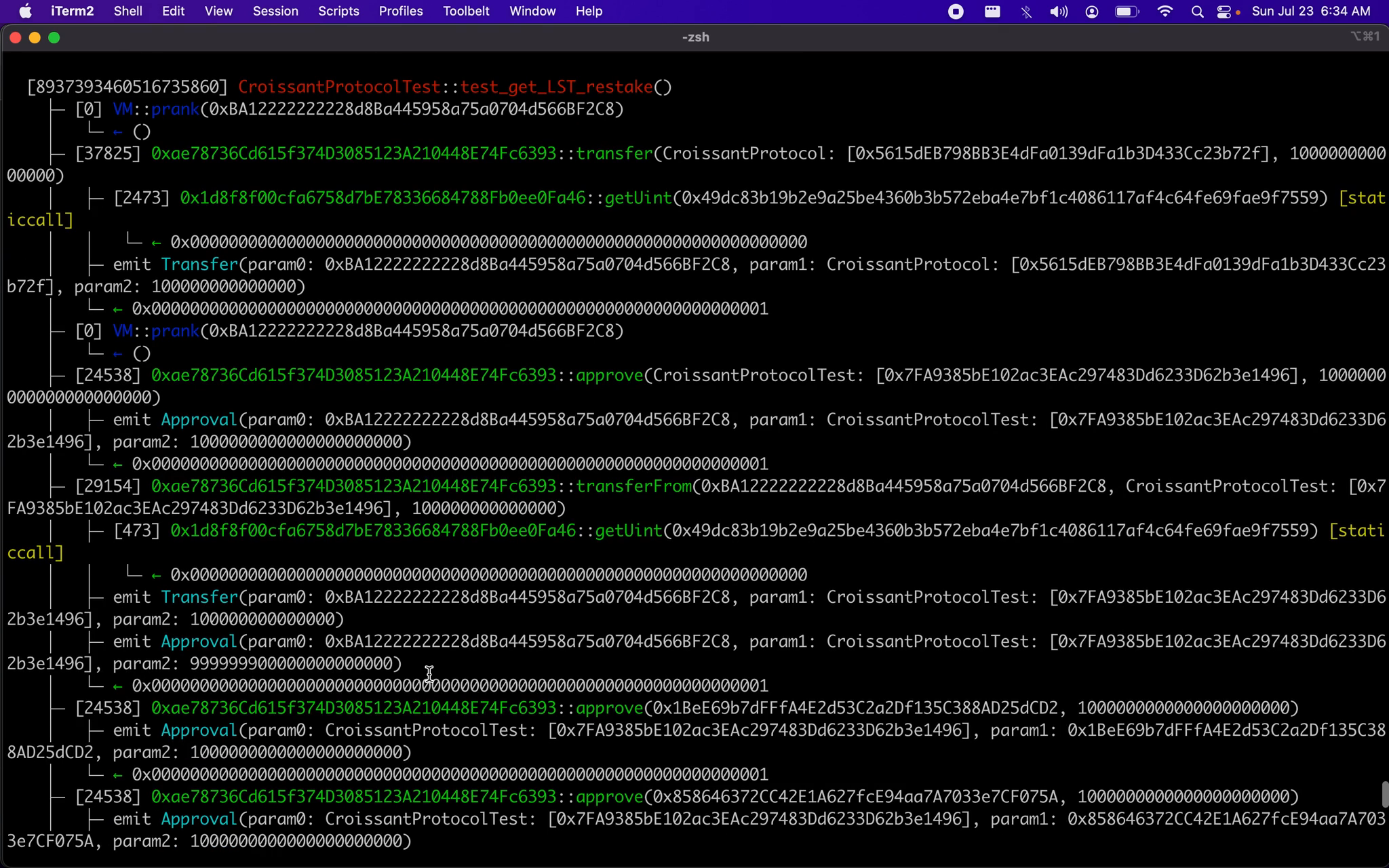This screenshot has height=868, width=1389.
Task: Open the Apple menu
Action: tap(25, 12)
